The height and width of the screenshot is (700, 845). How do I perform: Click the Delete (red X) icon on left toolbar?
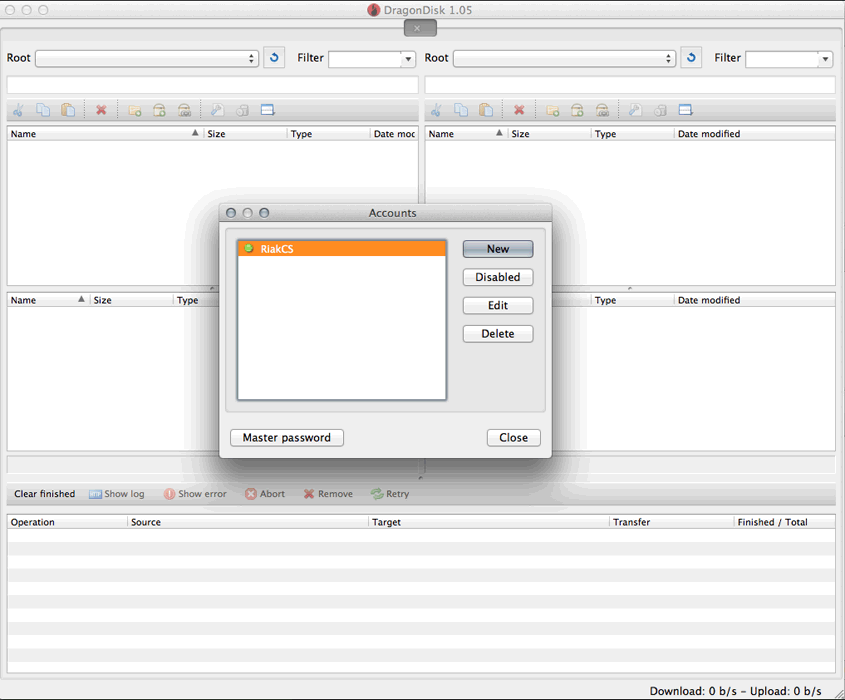point(101,110)
